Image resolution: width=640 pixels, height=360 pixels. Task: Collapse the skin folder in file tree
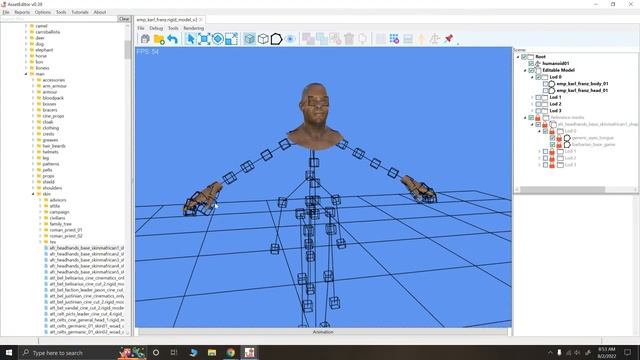click(33, 194)
